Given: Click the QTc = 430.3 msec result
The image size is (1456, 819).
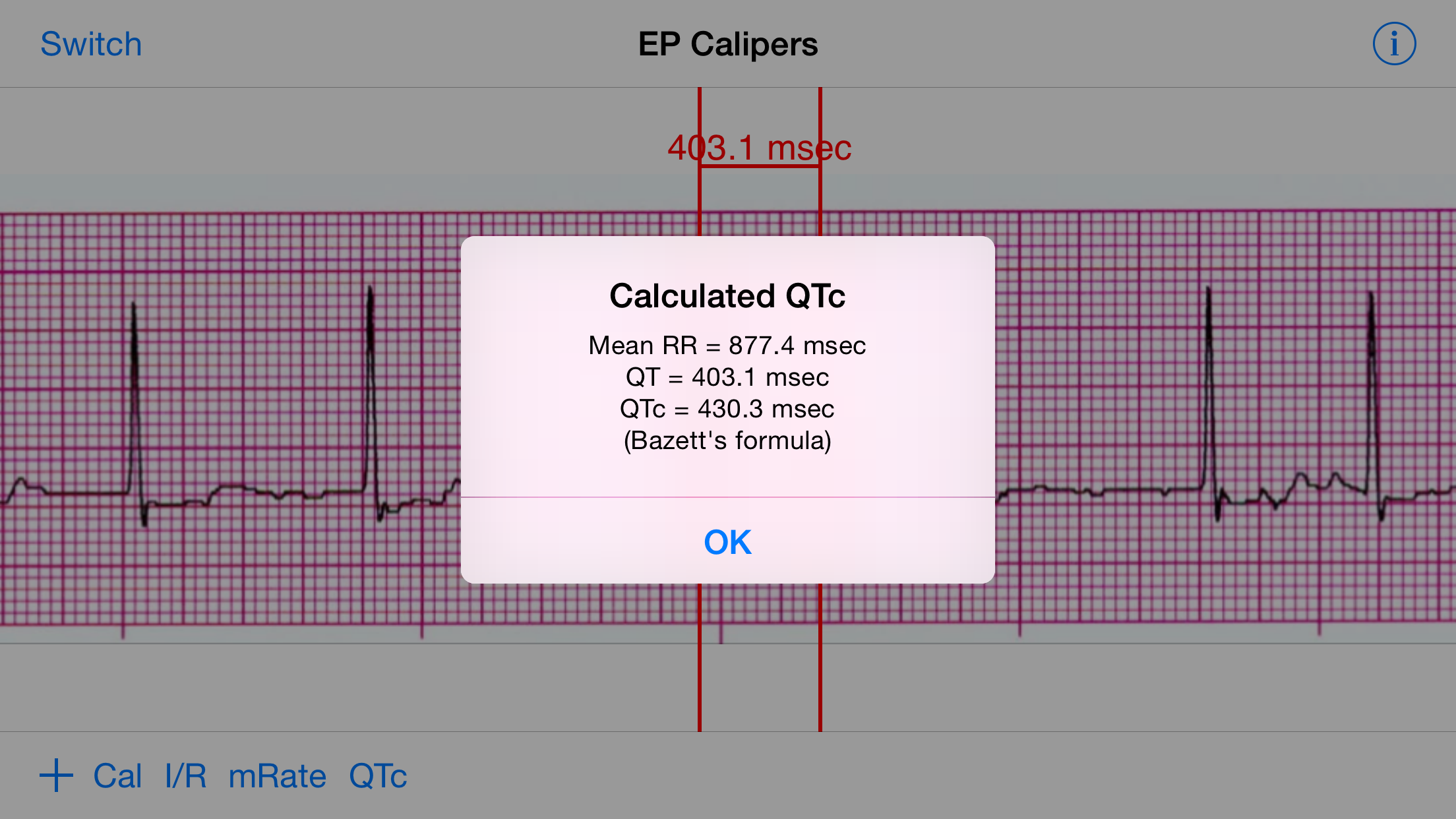Looking at the screenshot, I should click(727, 409).
